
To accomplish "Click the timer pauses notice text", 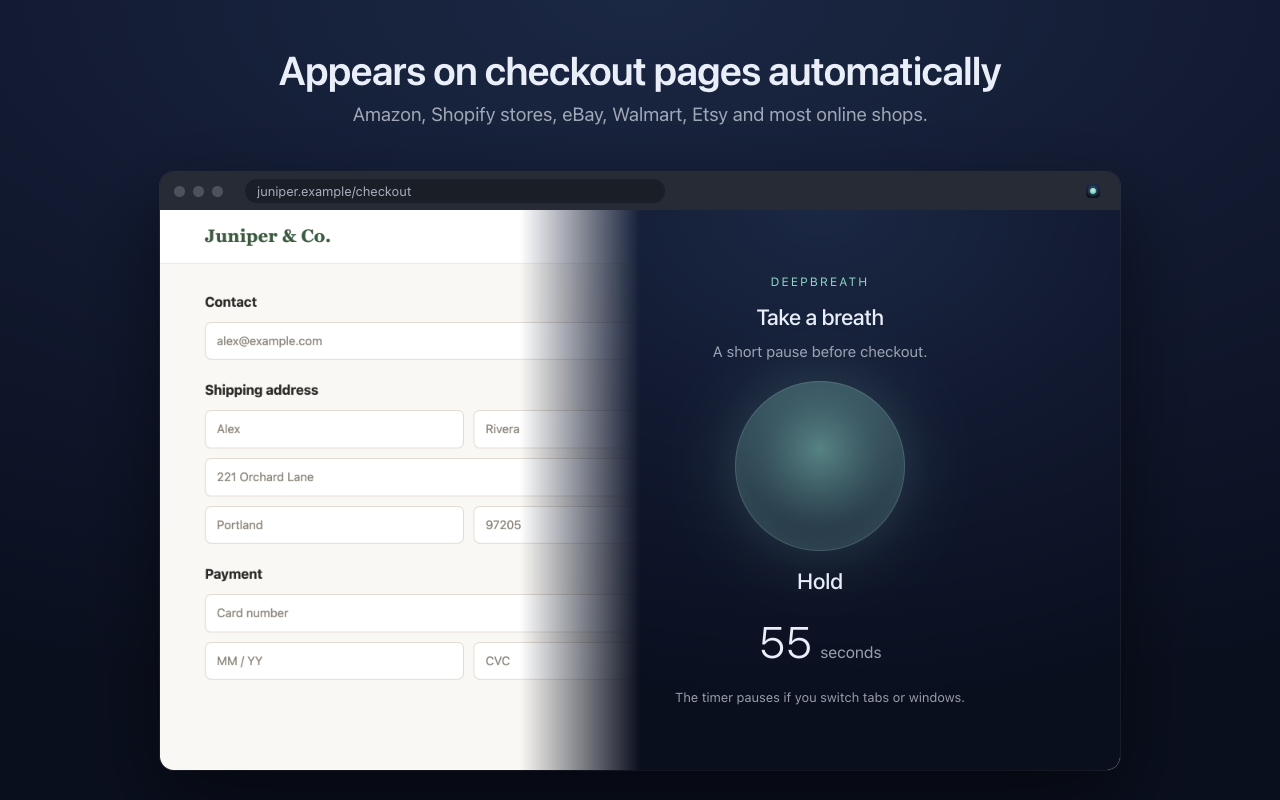I will coord(820,698).
